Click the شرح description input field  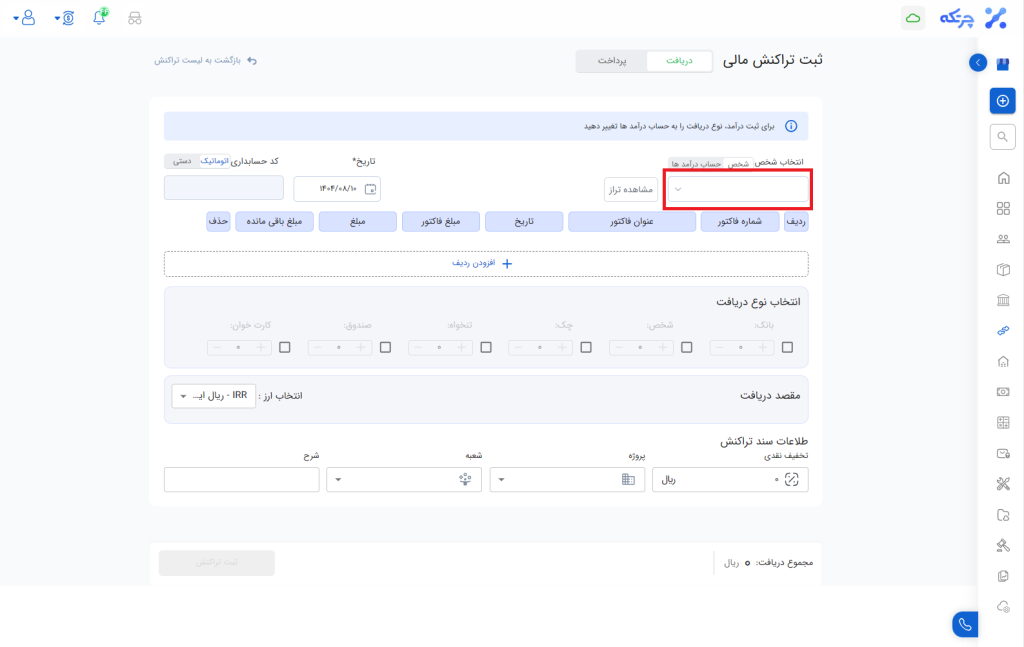[241, 480]
